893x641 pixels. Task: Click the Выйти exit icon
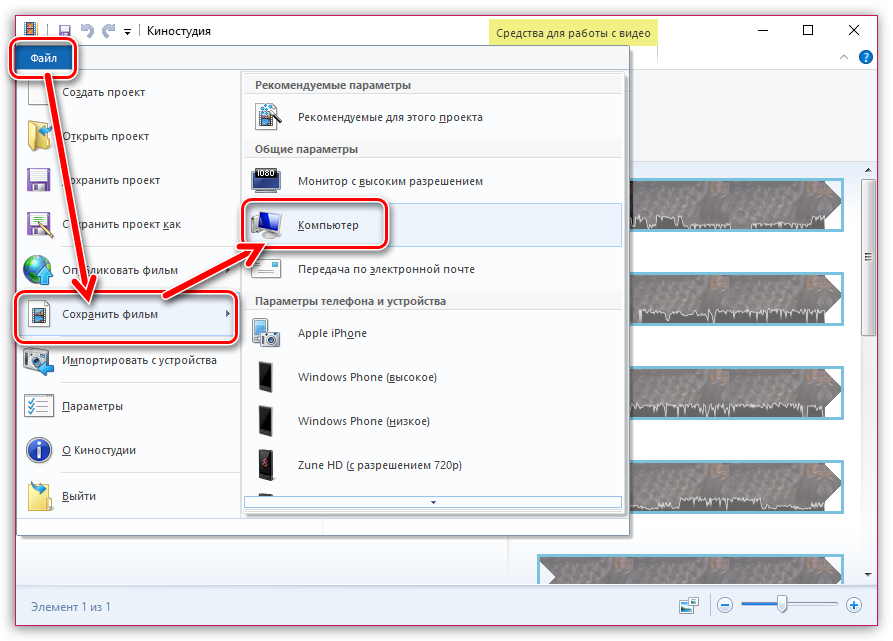39,496
